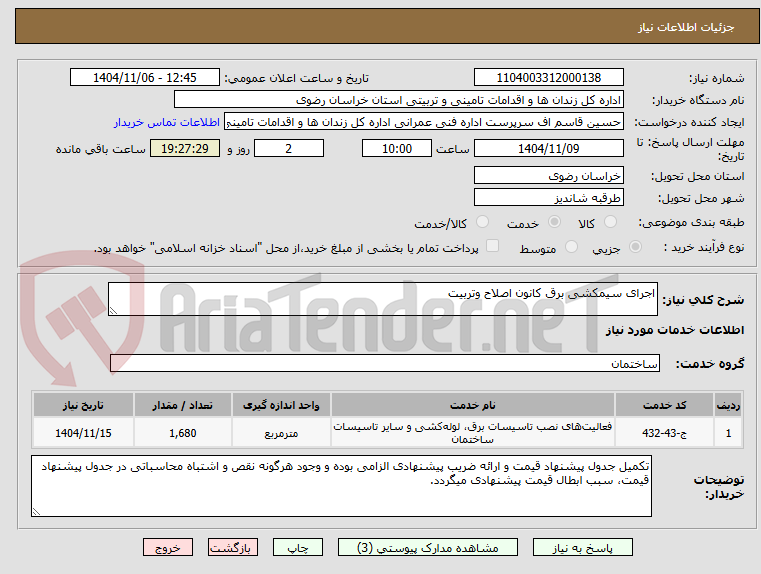Click the quantity cell 1,680

(182, 433)
